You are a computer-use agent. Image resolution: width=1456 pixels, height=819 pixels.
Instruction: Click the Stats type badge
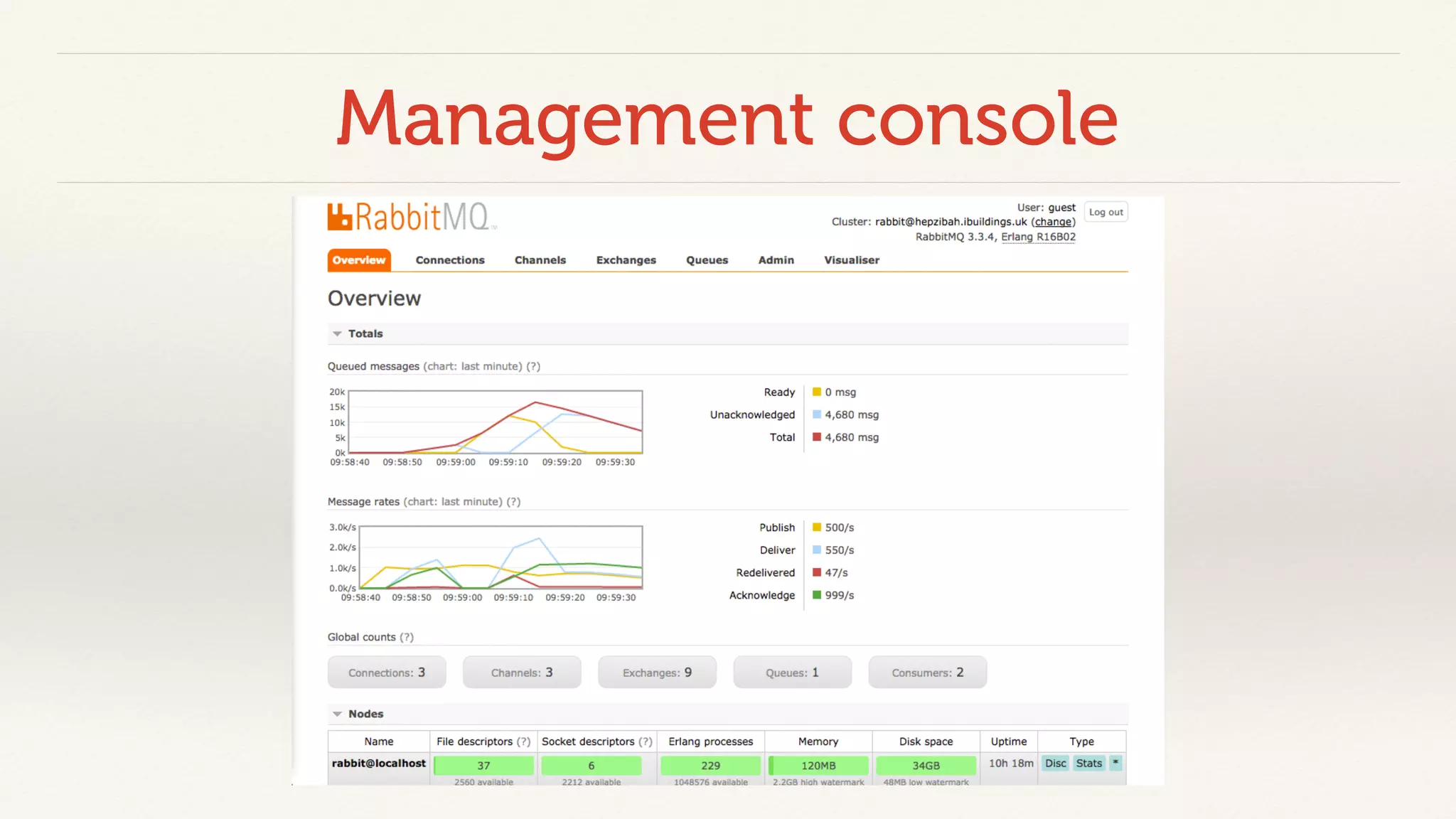(x=1089, y=764)
